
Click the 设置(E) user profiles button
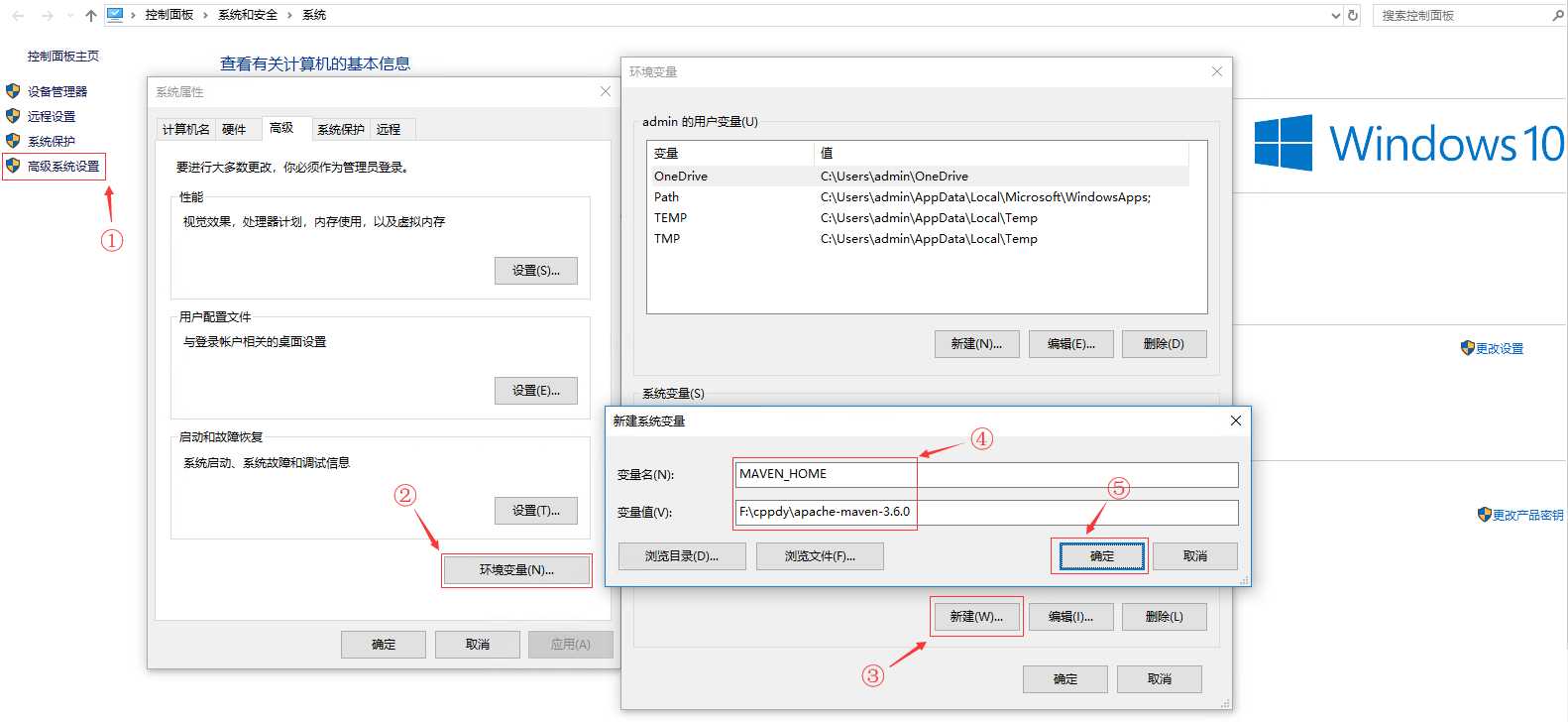536,391
